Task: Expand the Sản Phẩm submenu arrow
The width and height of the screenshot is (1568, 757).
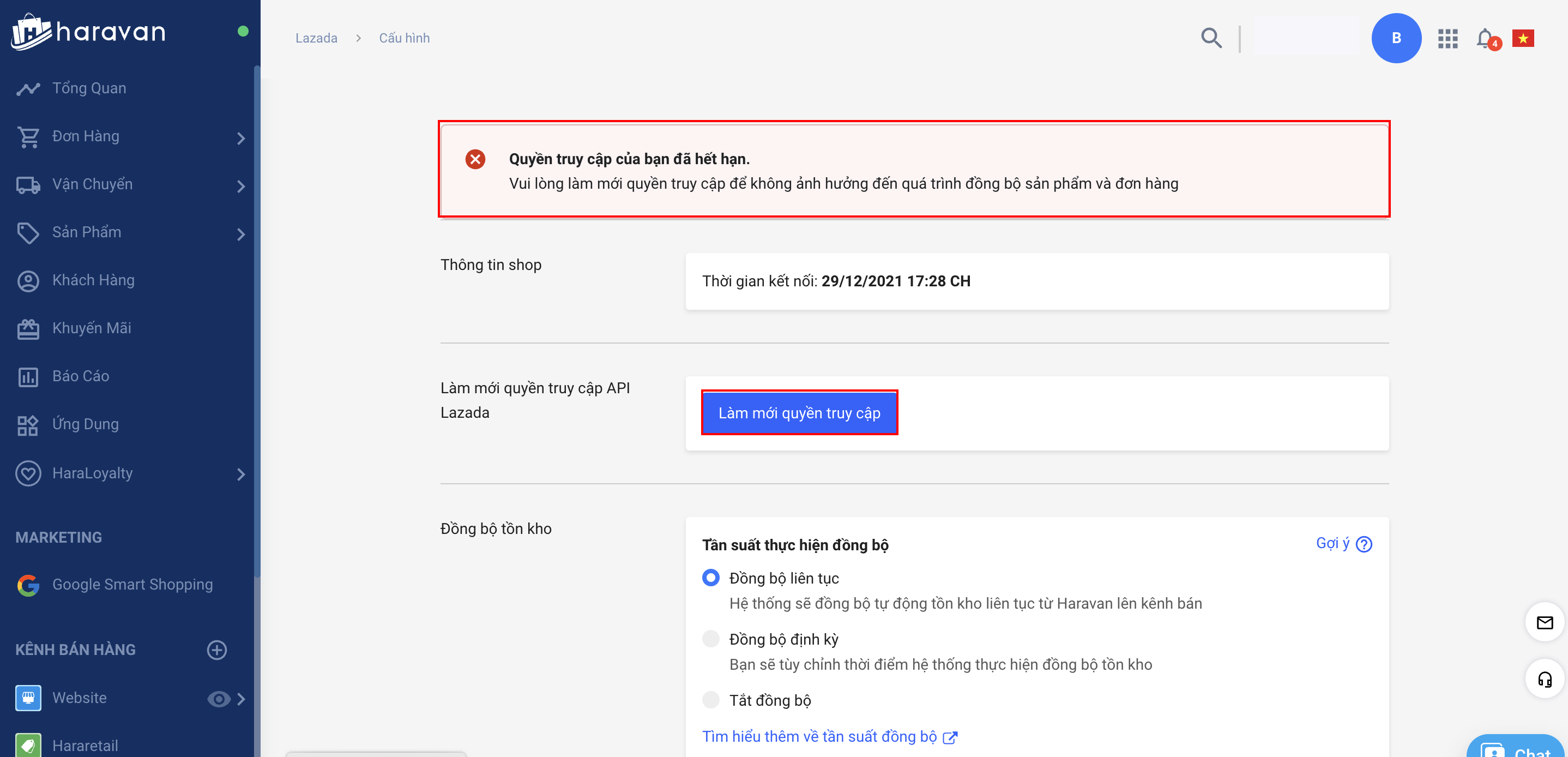Action: pyautogui.click(x=241, y=234)
